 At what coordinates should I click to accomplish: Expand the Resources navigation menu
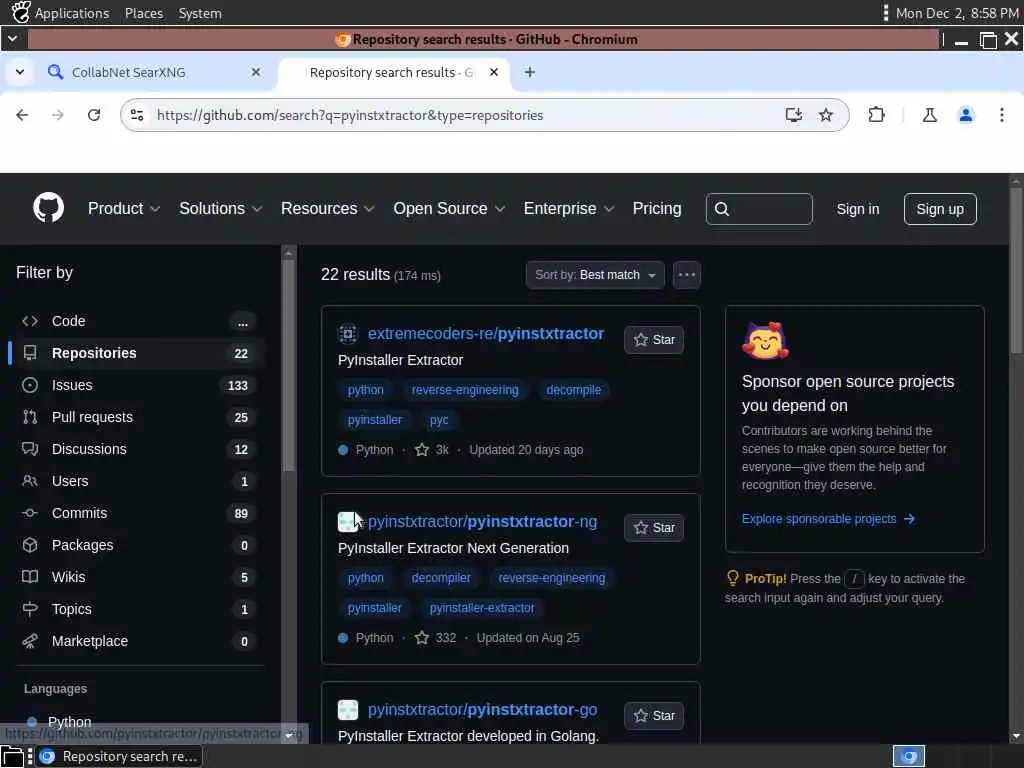pos(327,209)
